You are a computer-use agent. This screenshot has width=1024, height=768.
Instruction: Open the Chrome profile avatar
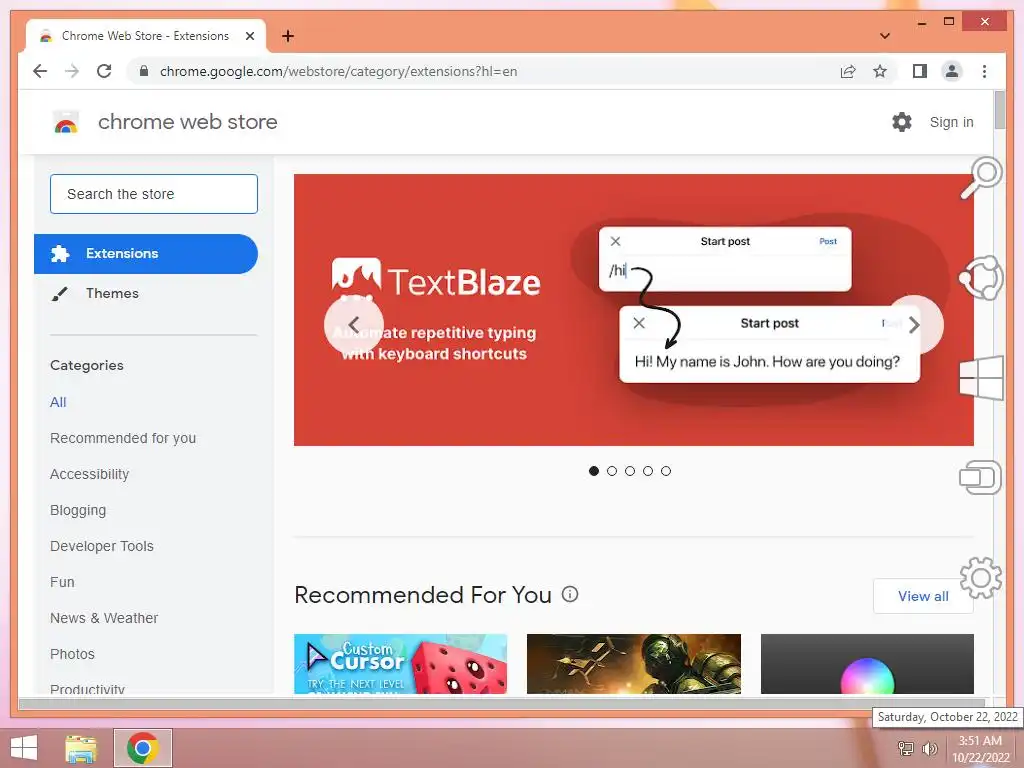[x=952, y=71]
